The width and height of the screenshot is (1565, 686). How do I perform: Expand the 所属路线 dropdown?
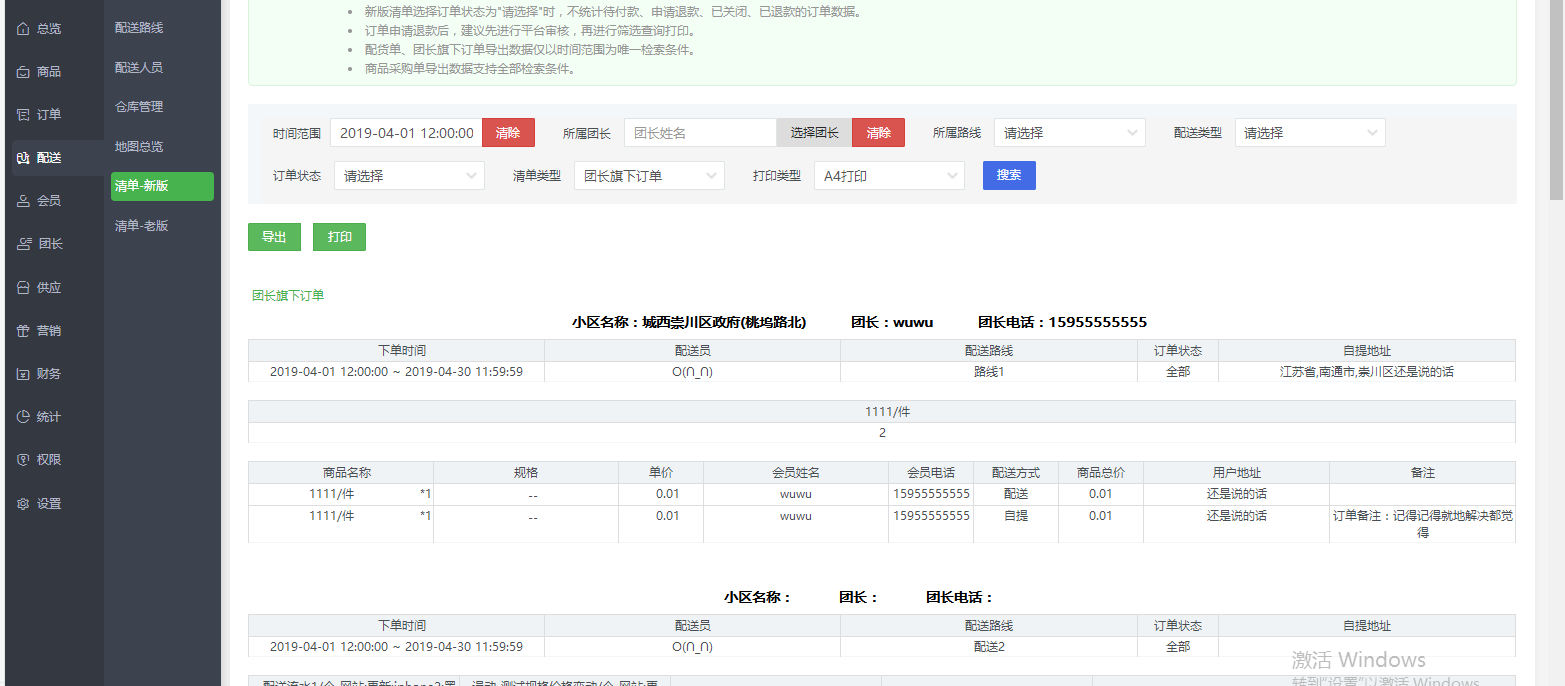[1069, 133]
